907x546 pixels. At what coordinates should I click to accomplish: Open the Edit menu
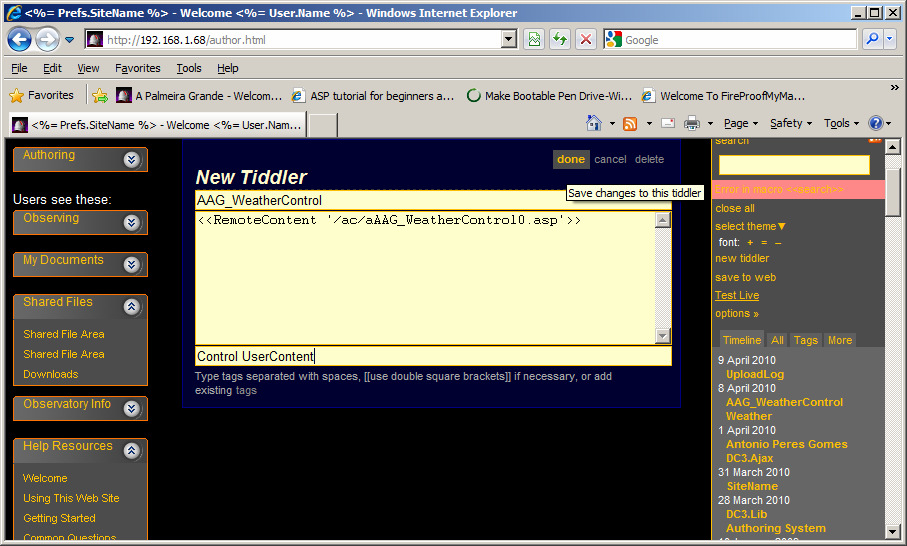pyautogui.click(x=52, y=68)
